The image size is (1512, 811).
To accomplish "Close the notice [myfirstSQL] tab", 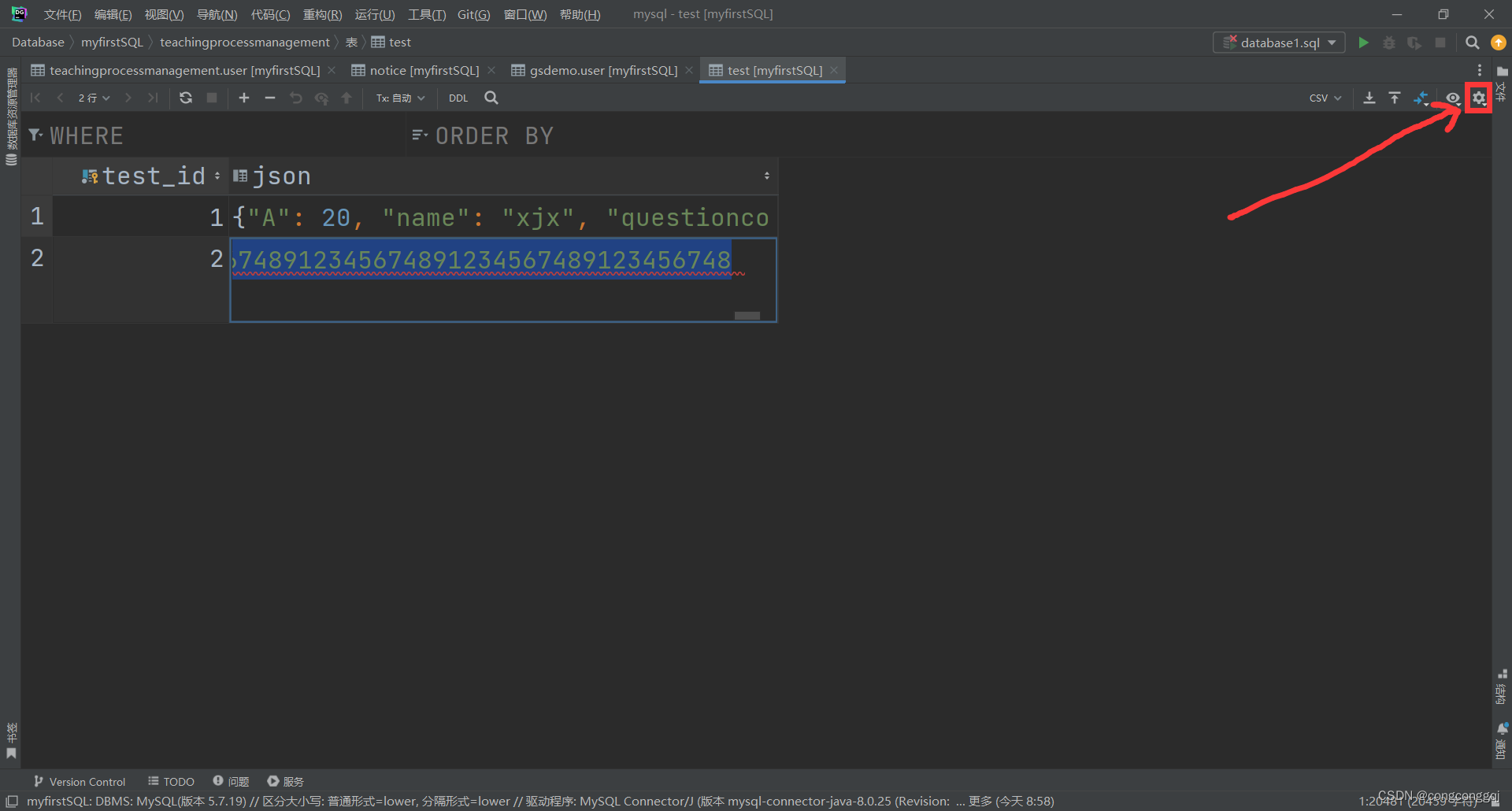I will [491, 70].
